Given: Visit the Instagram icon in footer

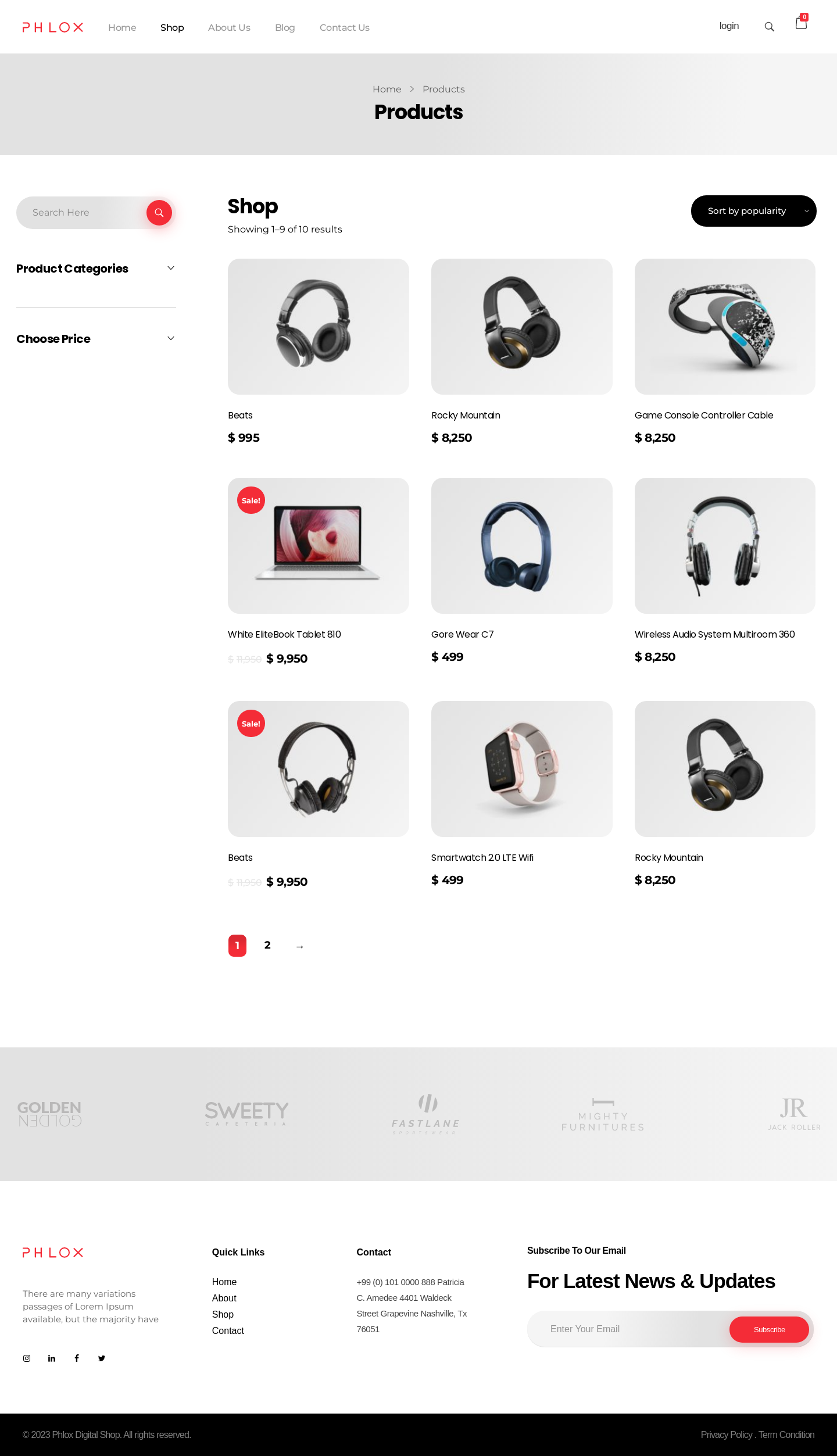Looking at the screenshot, I should (x=27, y=1358).
